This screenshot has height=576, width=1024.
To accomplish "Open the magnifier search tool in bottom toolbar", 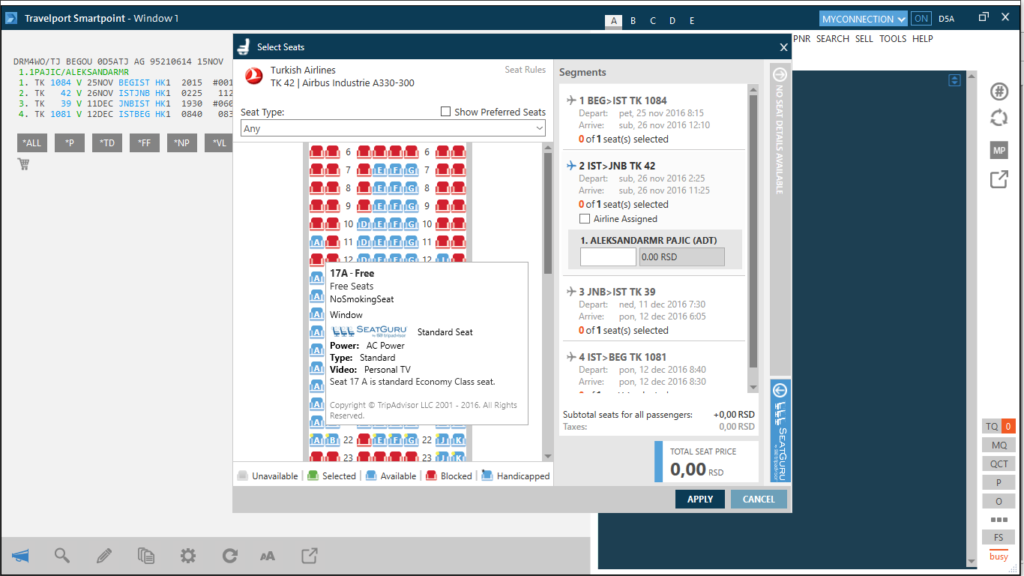I will pyautogui.click(x=62, y=556).
